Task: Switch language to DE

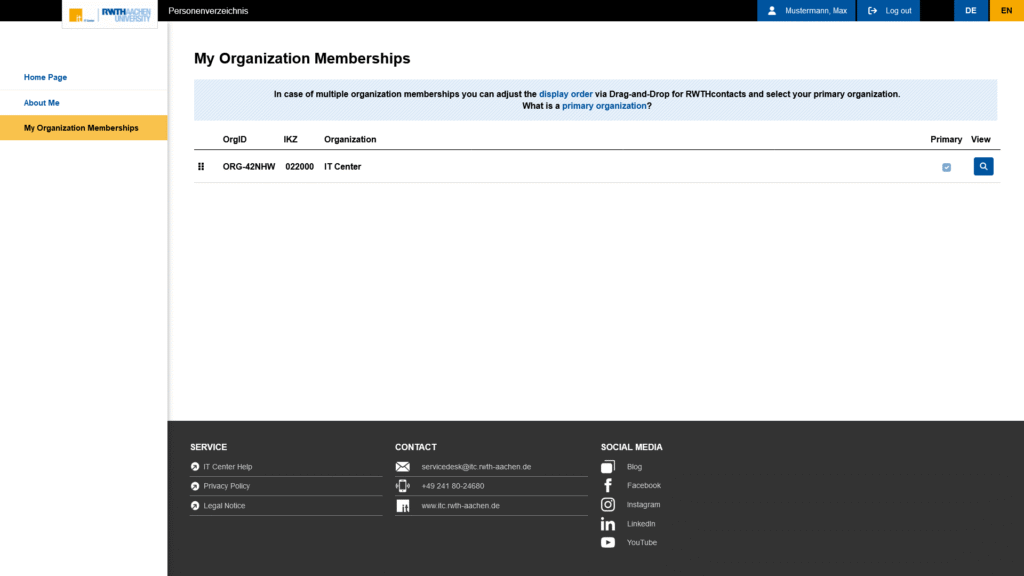Action: (x=970, y=10)
